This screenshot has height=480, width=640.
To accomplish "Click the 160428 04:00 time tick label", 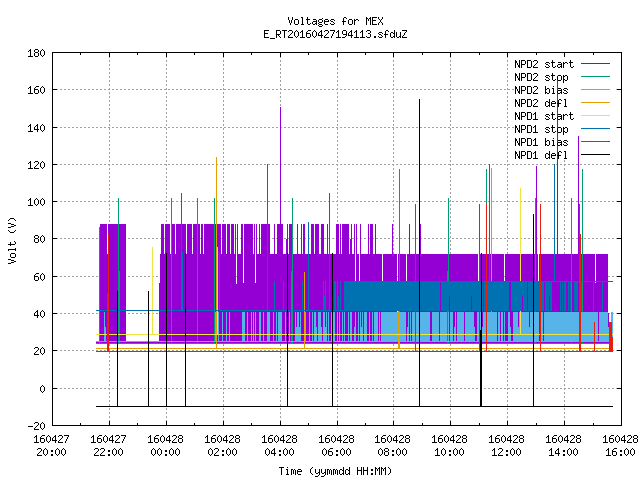I will pos(280,446).
